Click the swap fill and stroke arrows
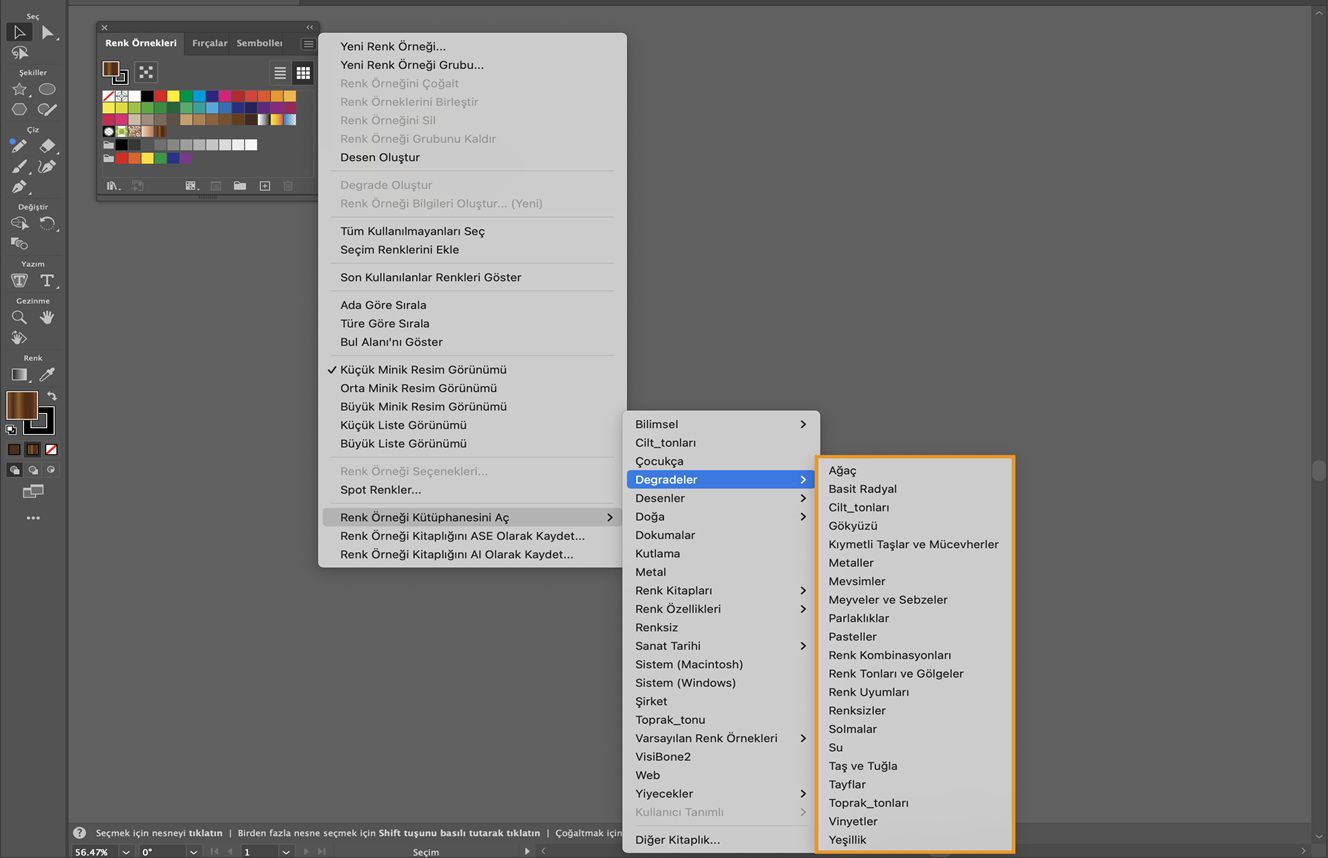Image resolution: width=1328 pixels, height=858 pixels. [x=52, y=397]
